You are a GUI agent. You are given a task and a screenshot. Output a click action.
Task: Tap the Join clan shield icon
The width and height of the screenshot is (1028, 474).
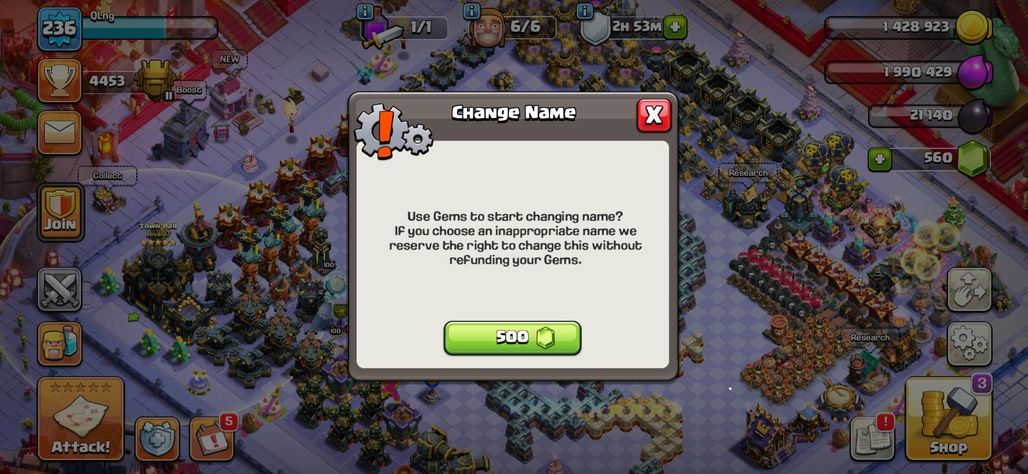60,212
